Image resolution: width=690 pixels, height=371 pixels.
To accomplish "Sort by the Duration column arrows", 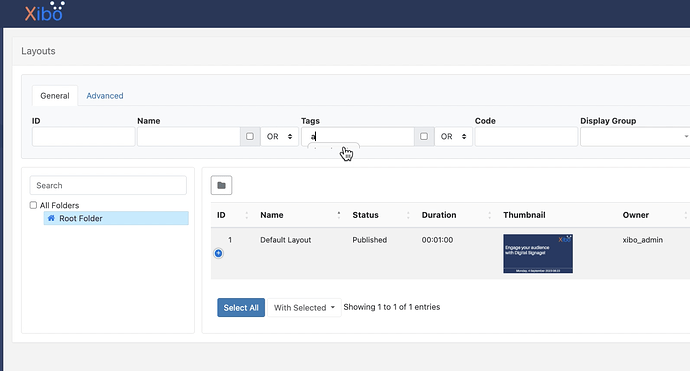I will pos(489,215).
